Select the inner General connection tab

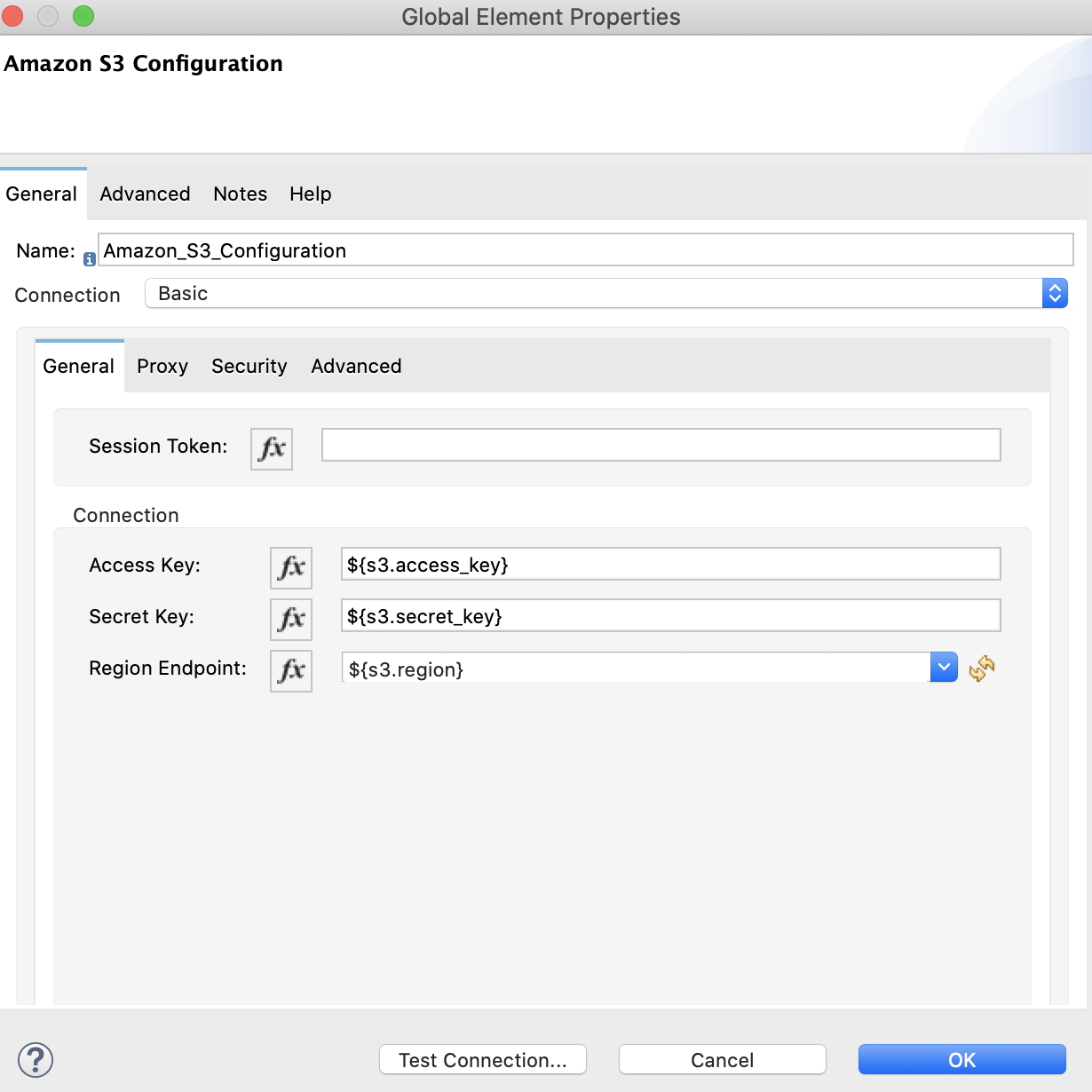pyautogui.click(x=79, y=366)
